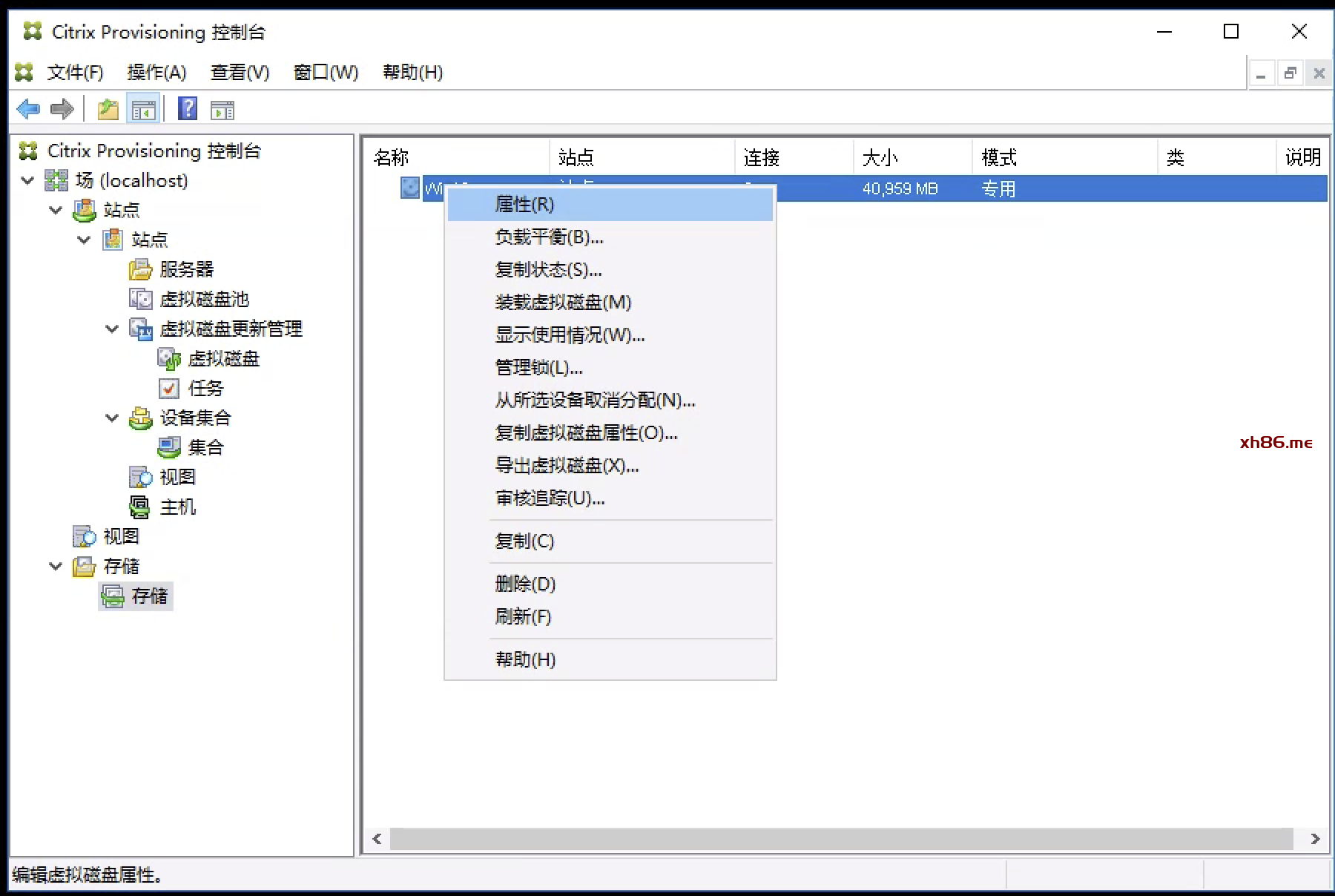Choose 复制虚拟磁盘属性(O)... entry

pyautogui.click(x=610, y=432)
